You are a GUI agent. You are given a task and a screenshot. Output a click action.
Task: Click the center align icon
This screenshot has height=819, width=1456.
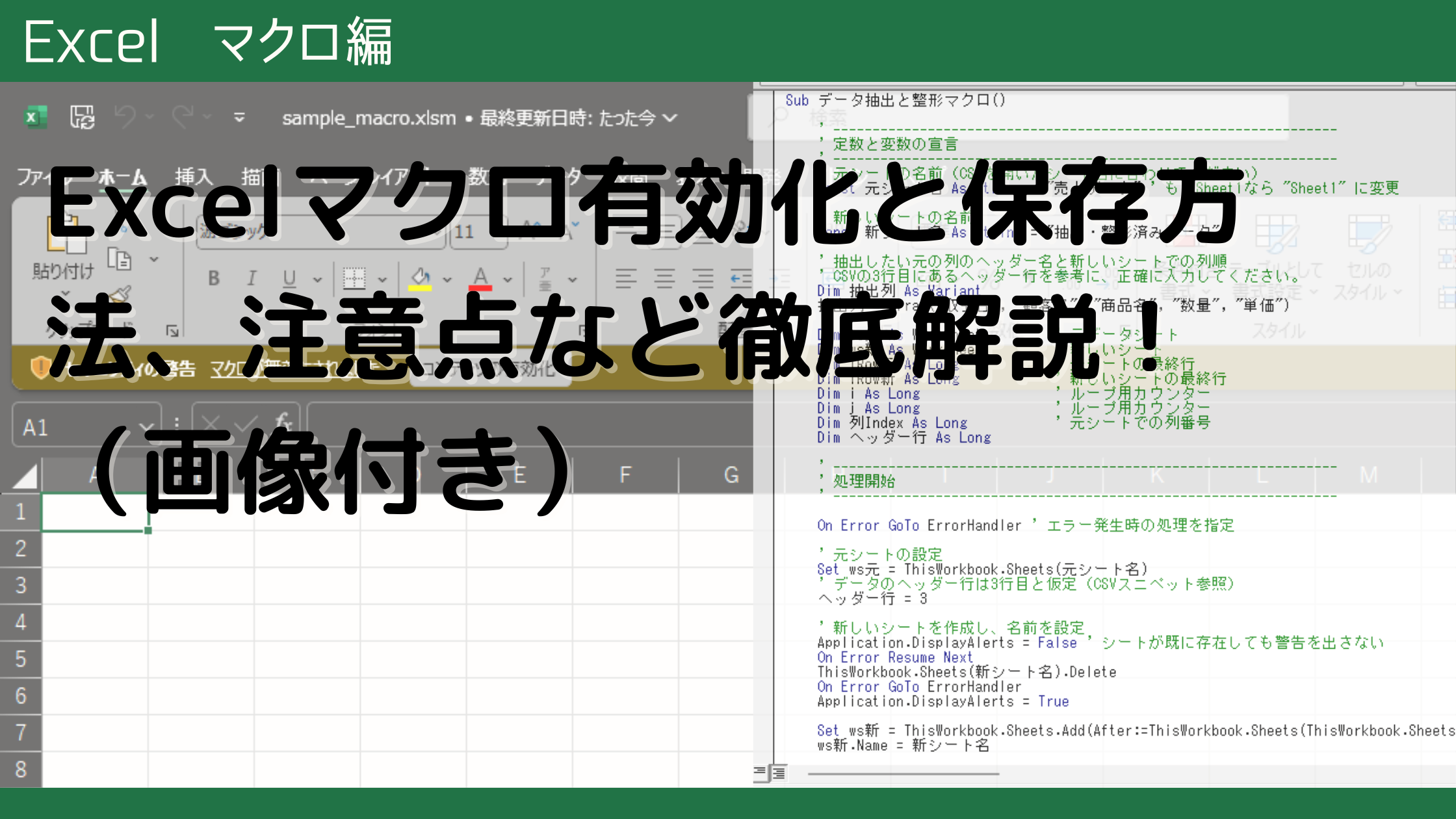pos(664,279)
